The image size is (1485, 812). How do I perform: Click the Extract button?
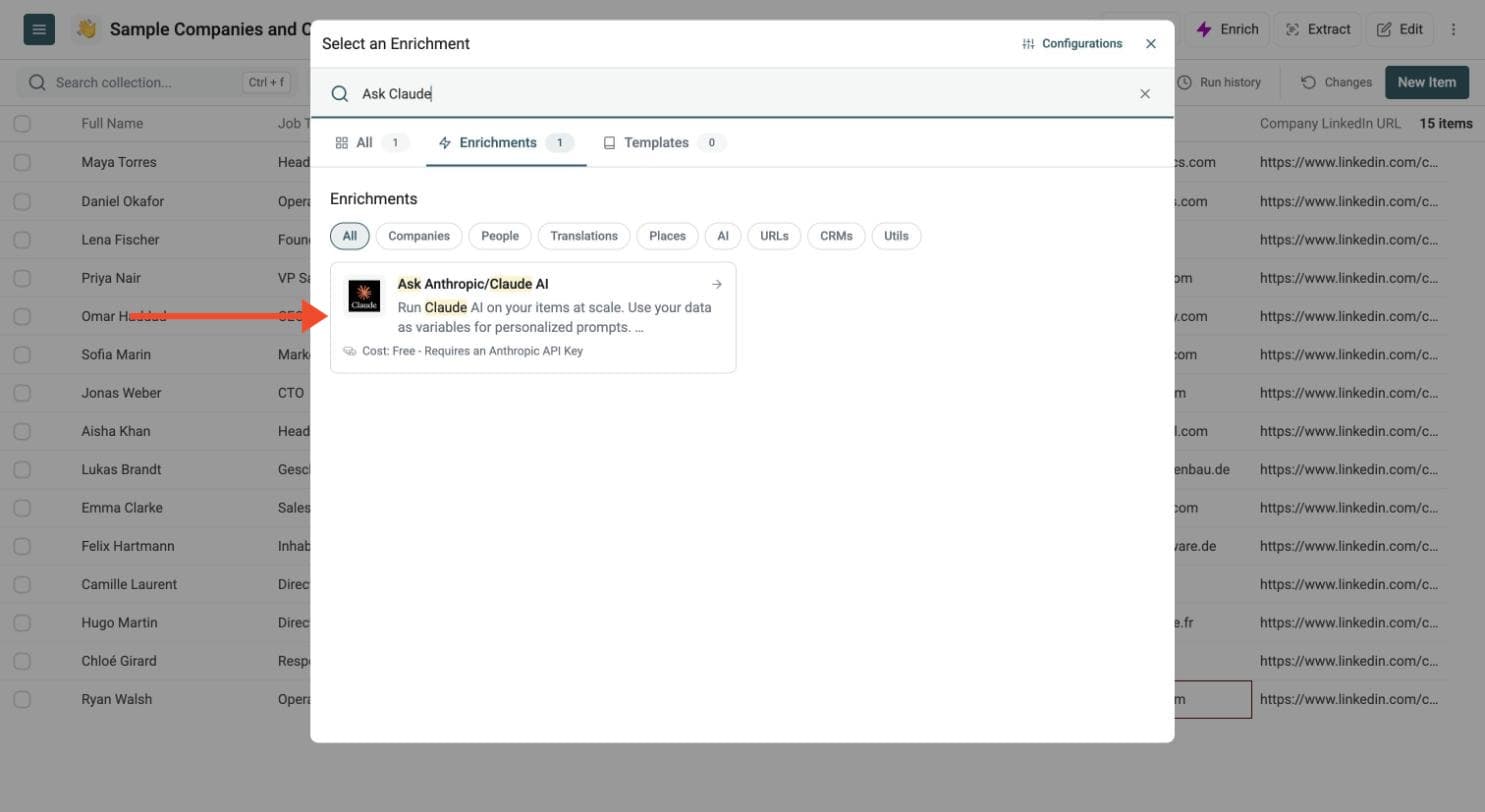1318,29
